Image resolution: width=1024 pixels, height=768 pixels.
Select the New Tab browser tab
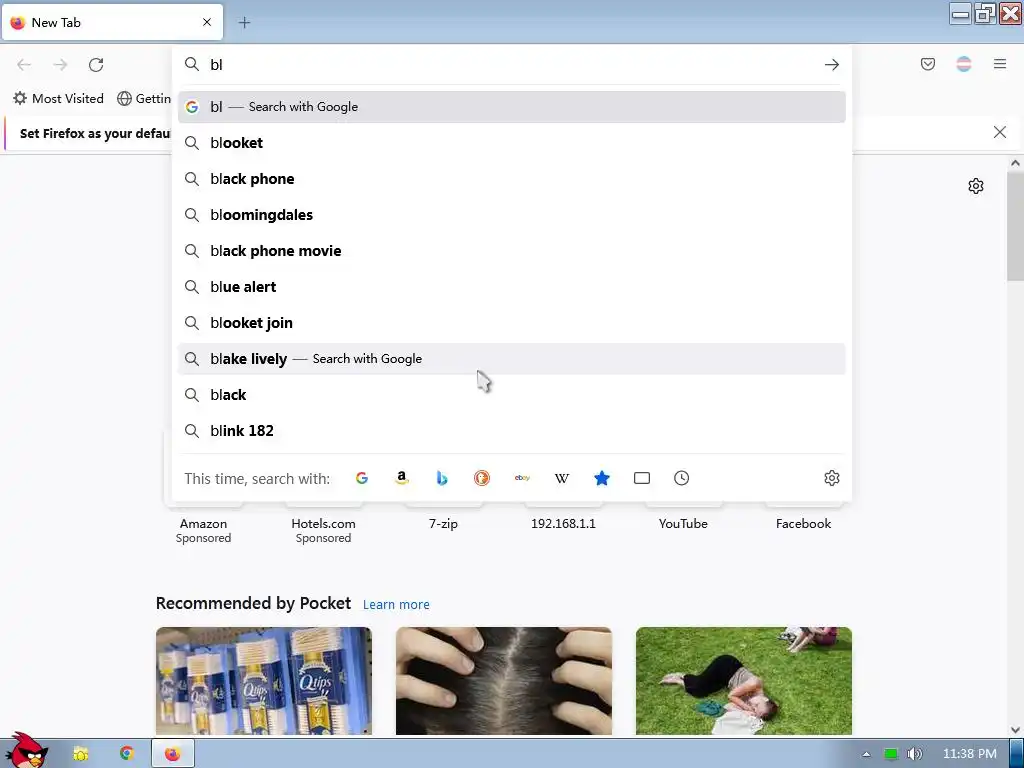click(x=112, y=22)
